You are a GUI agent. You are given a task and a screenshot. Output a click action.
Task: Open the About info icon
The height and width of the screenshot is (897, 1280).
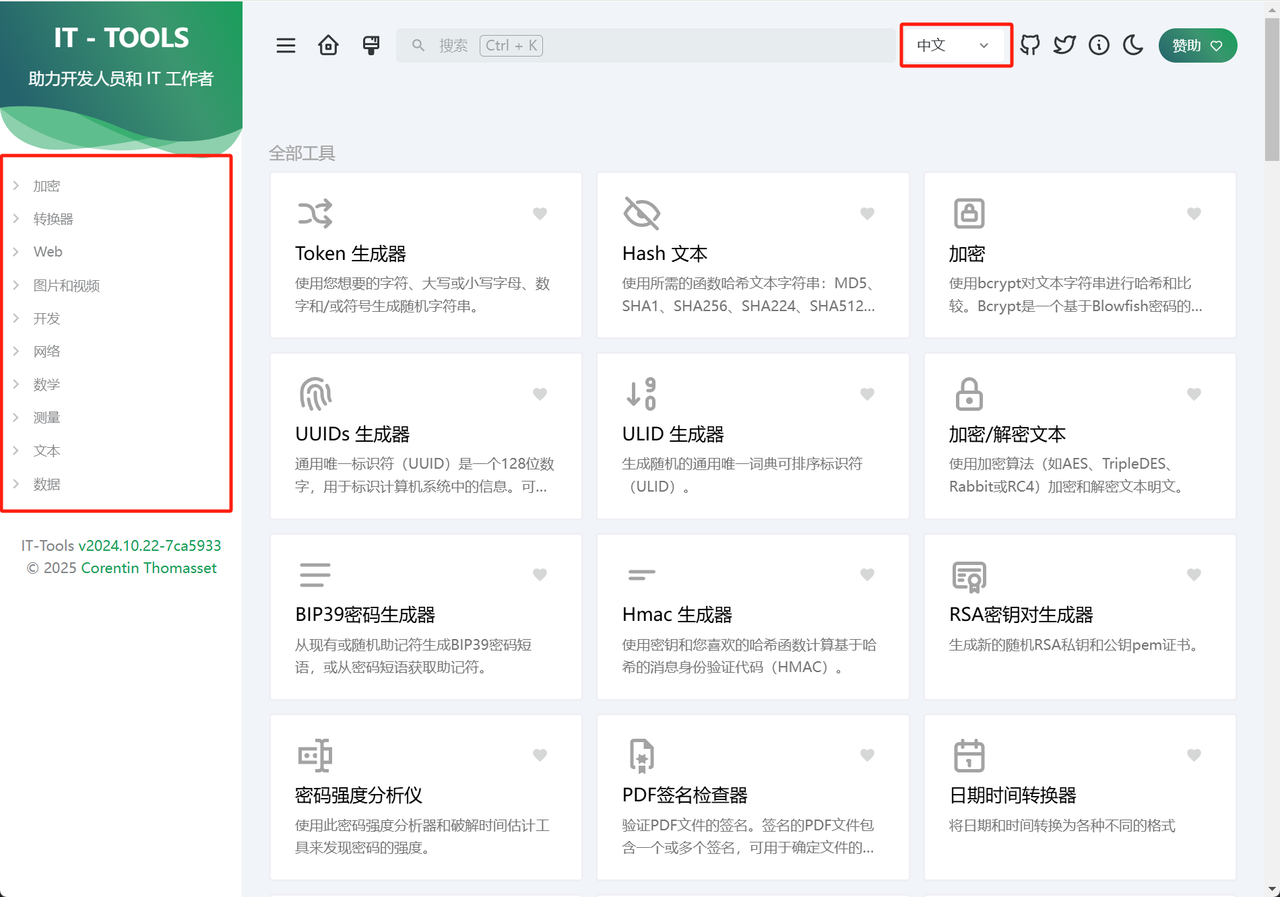(1099, 45)
